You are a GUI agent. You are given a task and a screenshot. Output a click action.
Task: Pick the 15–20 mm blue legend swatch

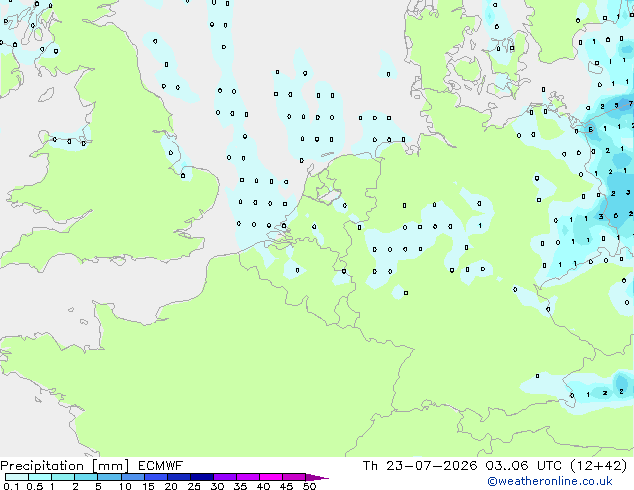coord(156,477)
